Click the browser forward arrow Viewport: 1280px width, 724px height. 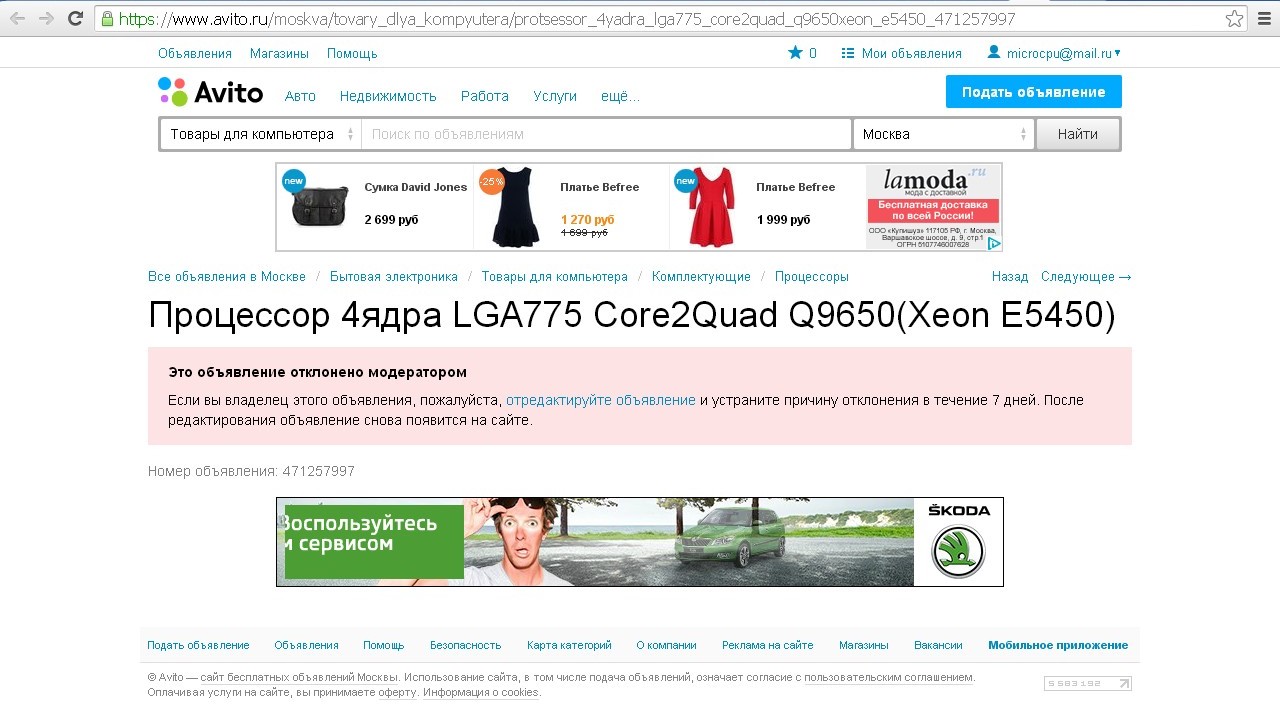46,18
